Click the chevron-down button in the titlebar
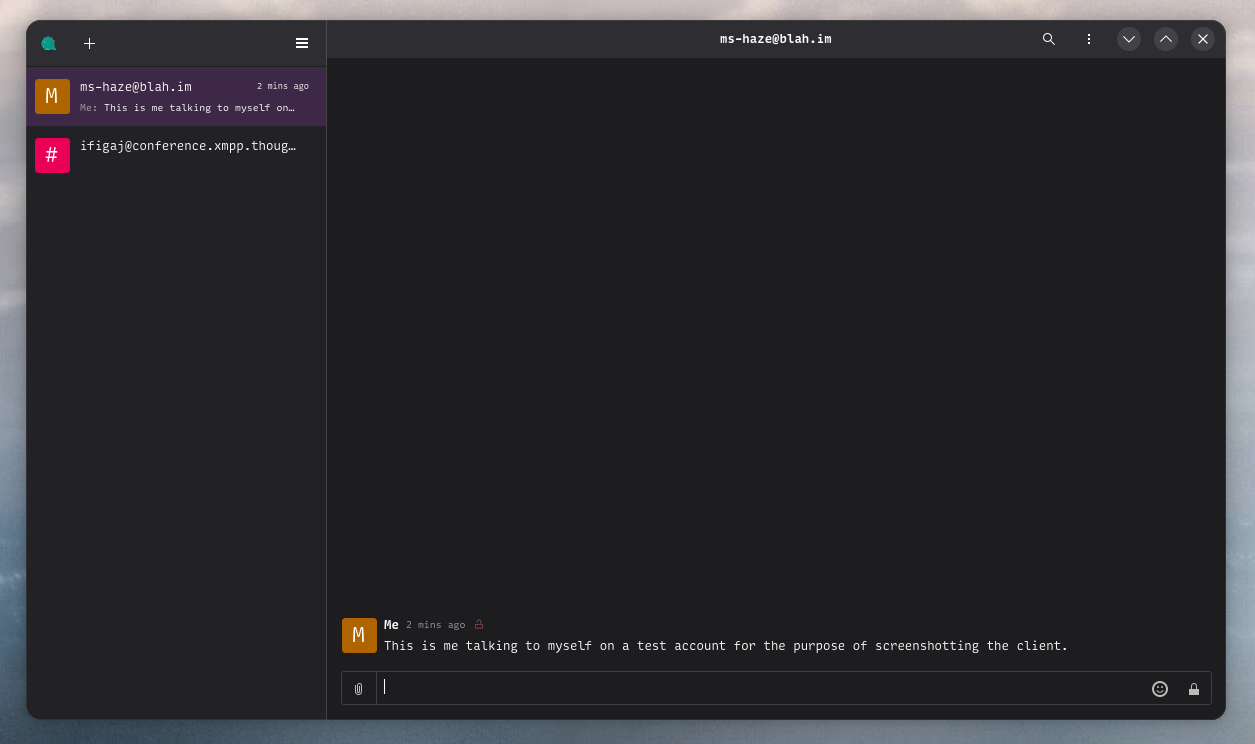 1128,39
